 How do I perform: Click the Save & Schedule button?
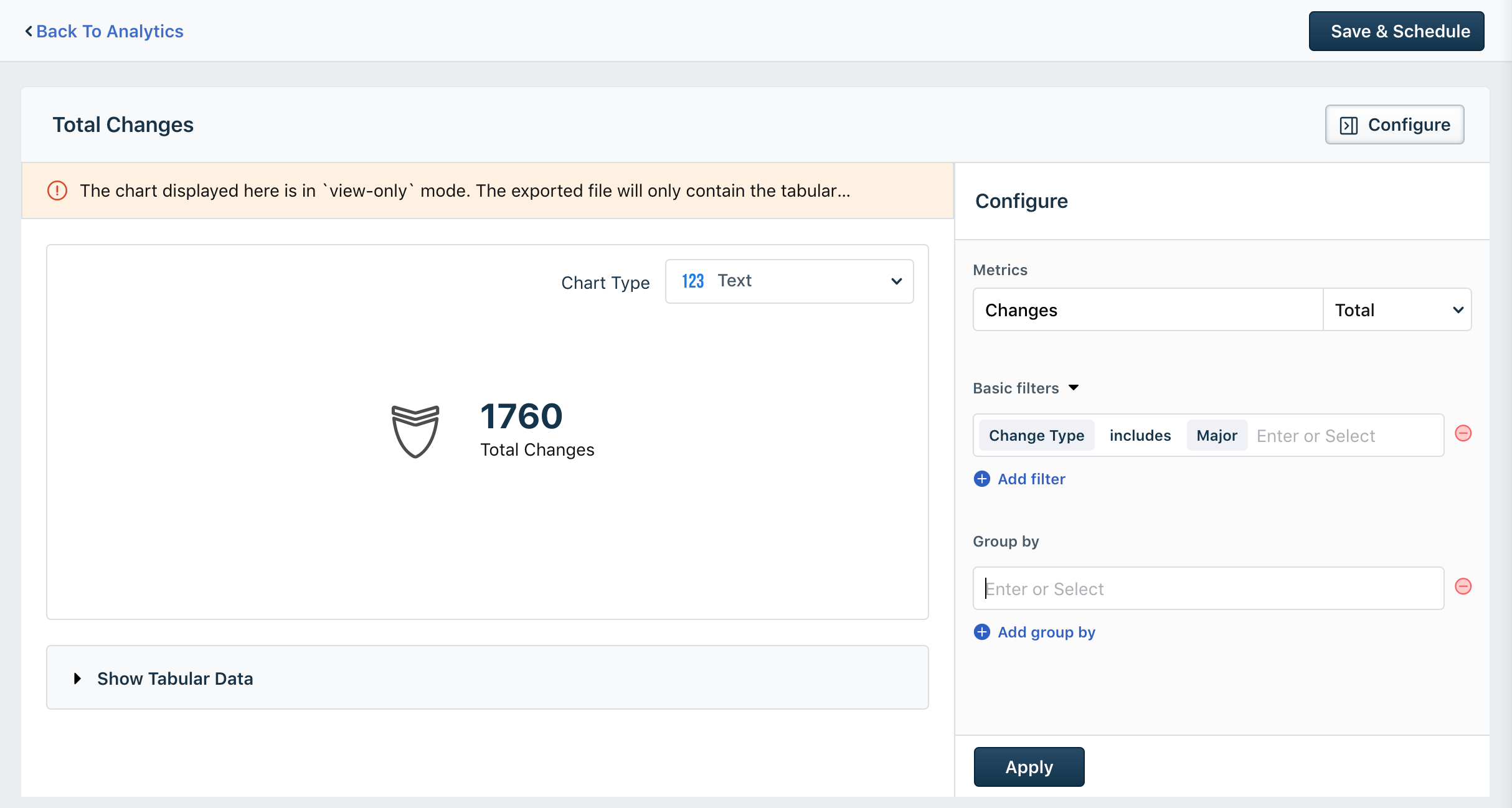click(x=1396, y=31)
